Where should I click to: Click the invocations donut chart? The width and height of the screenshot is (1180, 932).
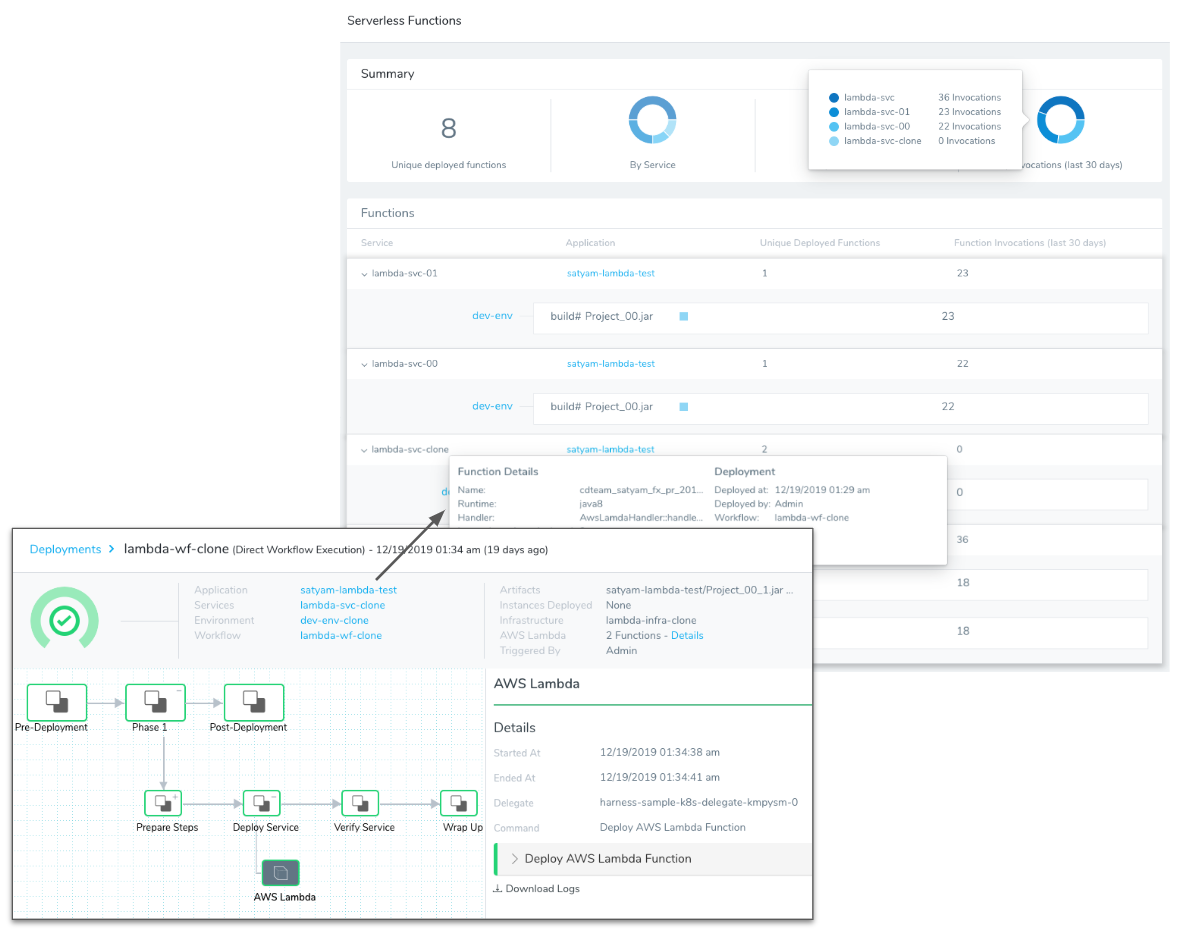click(x=1061, y=120)
